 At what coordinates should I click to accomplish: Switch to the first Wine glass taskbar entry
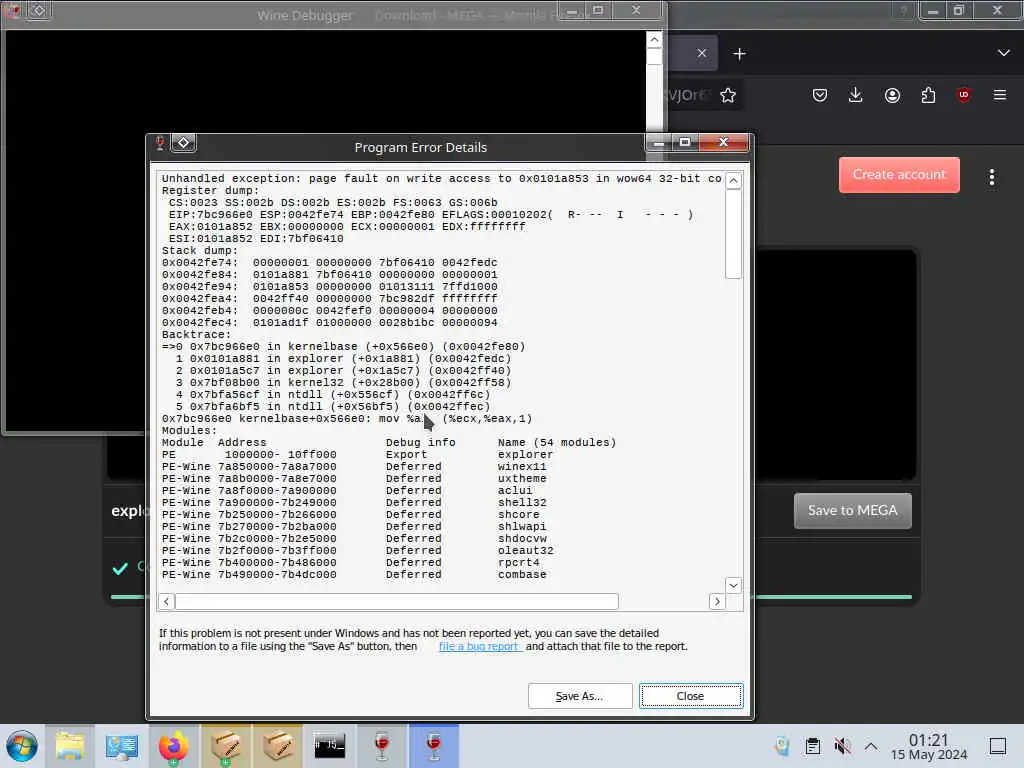(x=381, y=746)
